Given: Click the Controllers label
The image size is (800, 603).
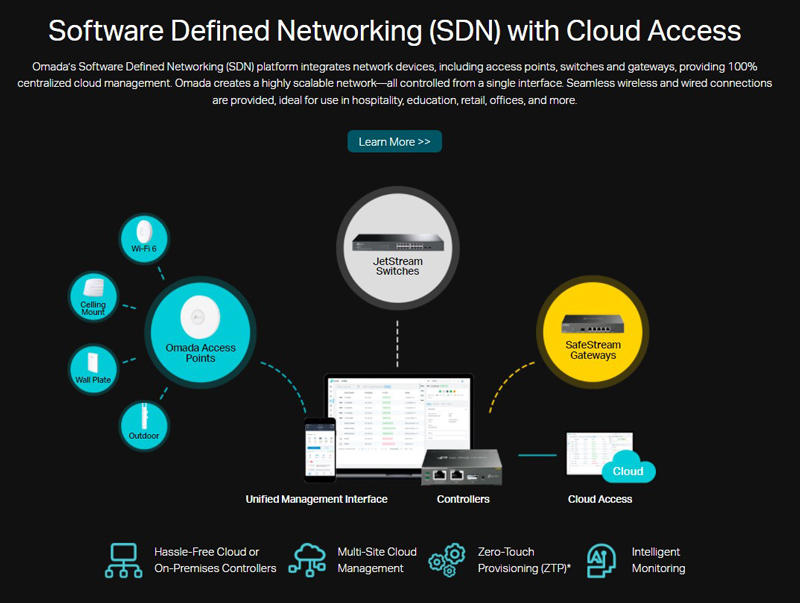Looking at the screenshot, I should point(463,499).
